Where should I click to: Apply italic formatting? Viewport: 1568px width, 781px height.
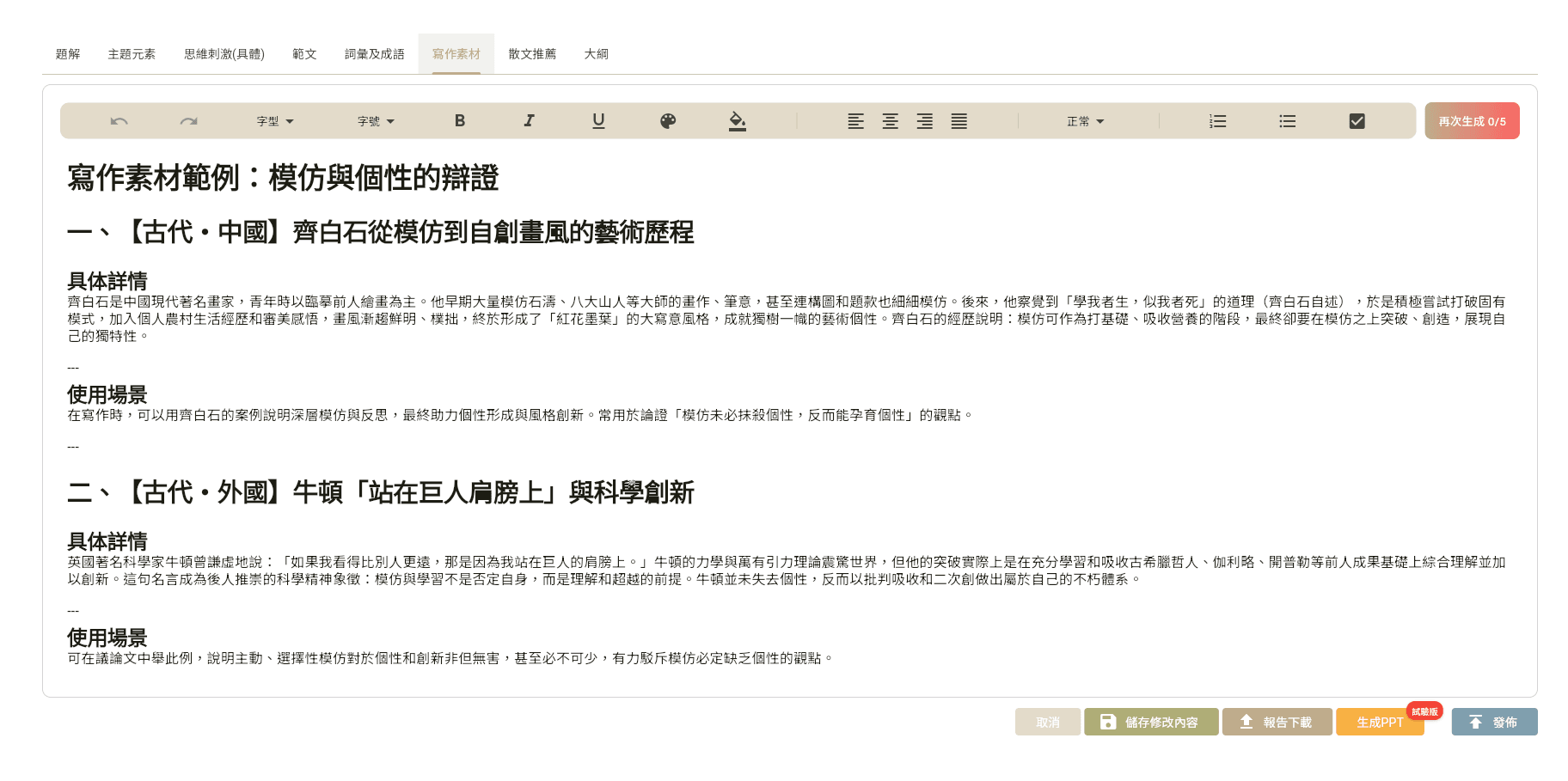tap(529, 120)
